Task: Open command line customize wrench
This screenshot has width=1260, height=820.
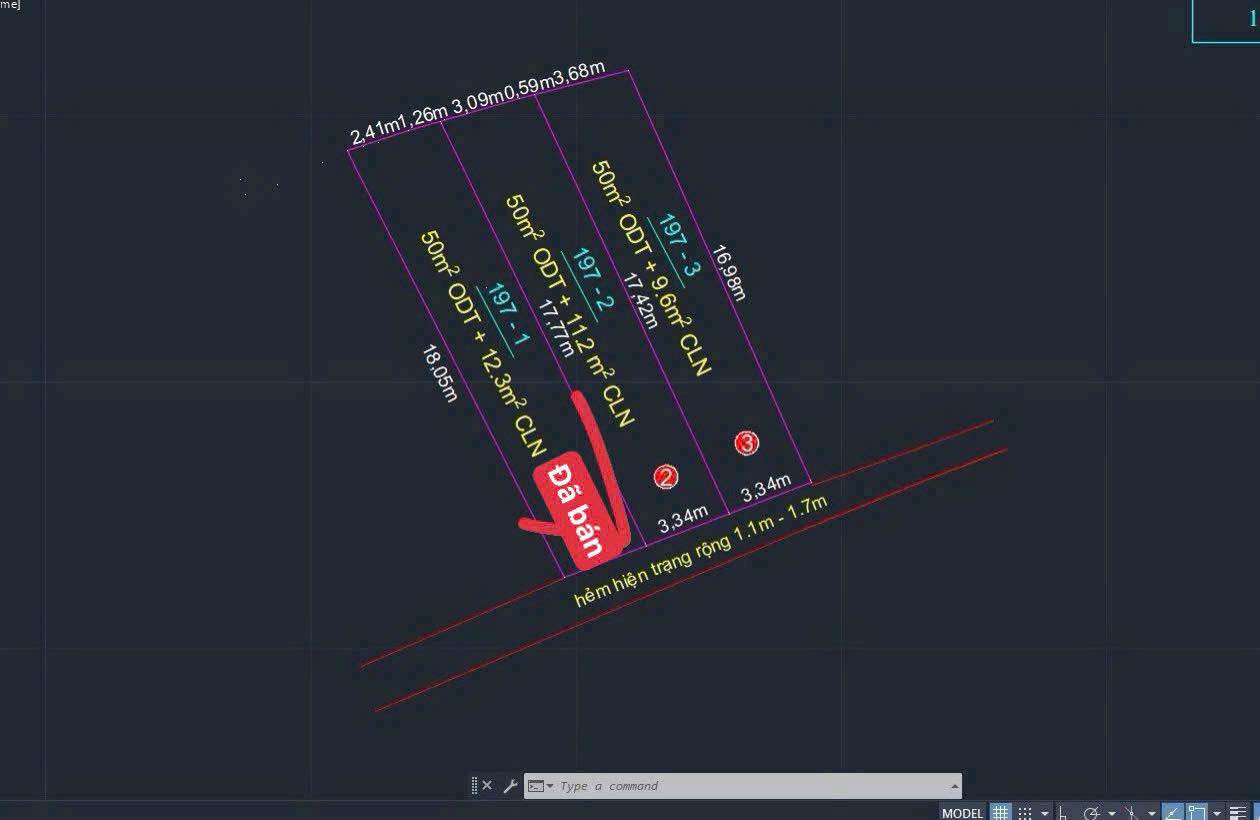Action: click(x=510, y=786)
